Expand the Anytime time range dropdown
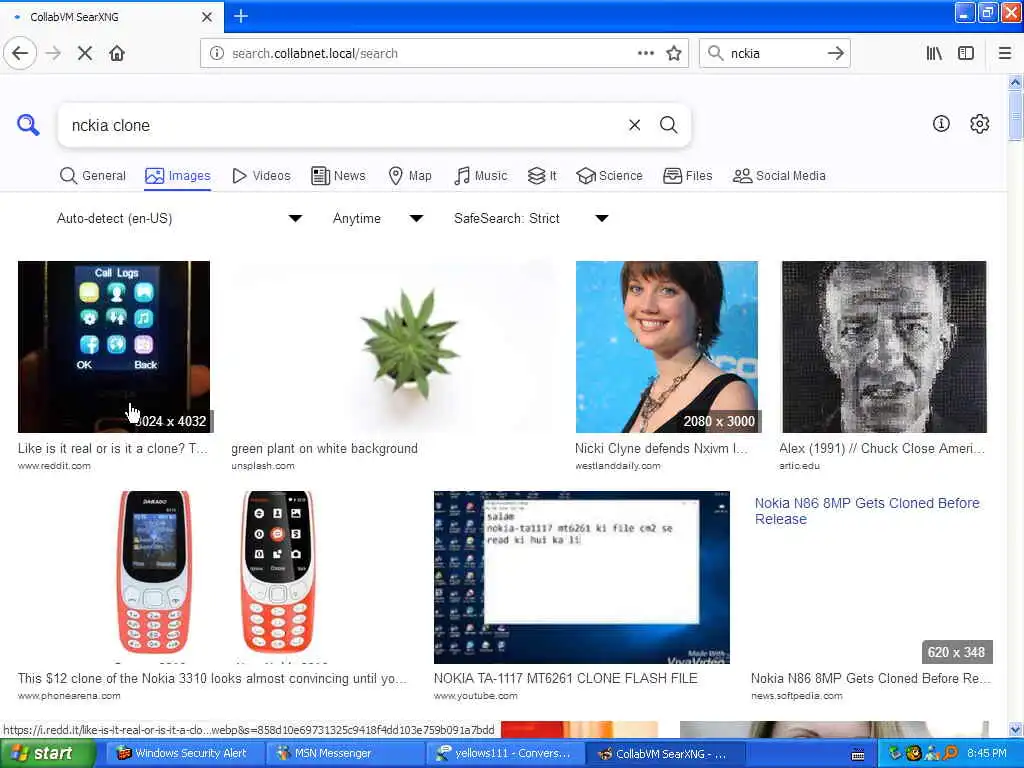 [377, 218]
